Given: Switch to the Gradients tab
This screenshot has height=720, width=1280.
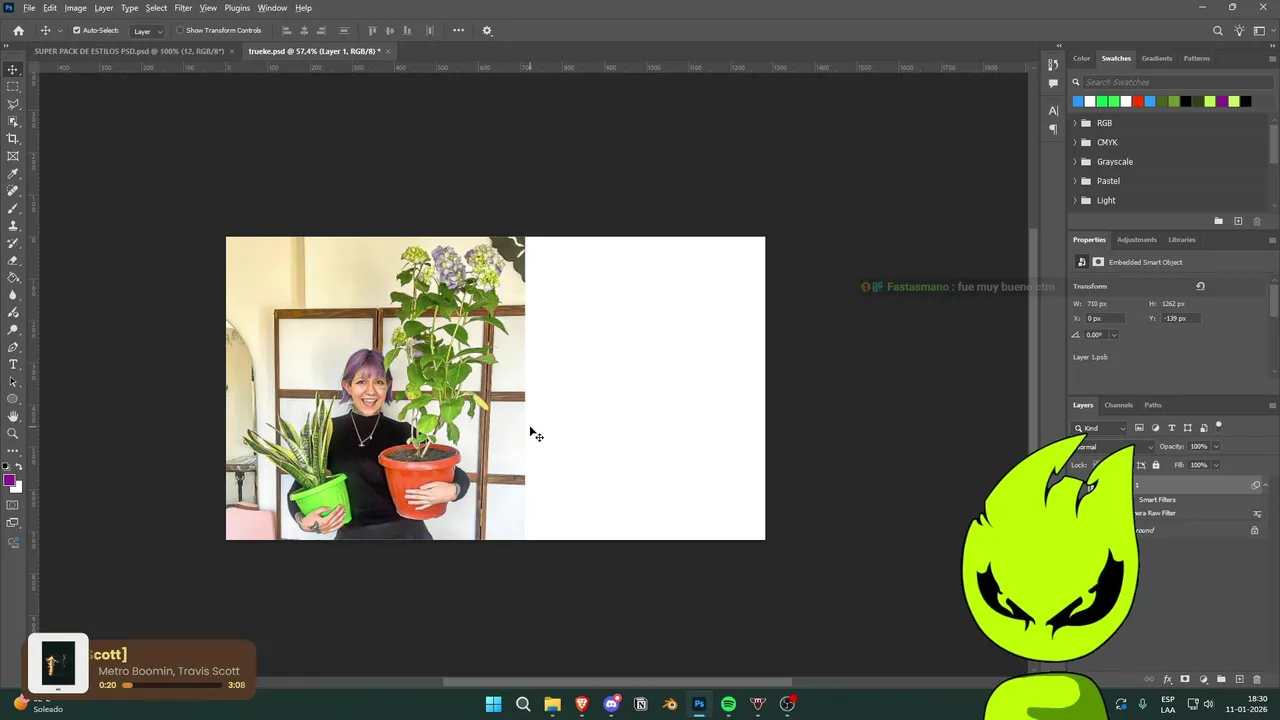Looking at the screenshot, I should click(1157, 58).
